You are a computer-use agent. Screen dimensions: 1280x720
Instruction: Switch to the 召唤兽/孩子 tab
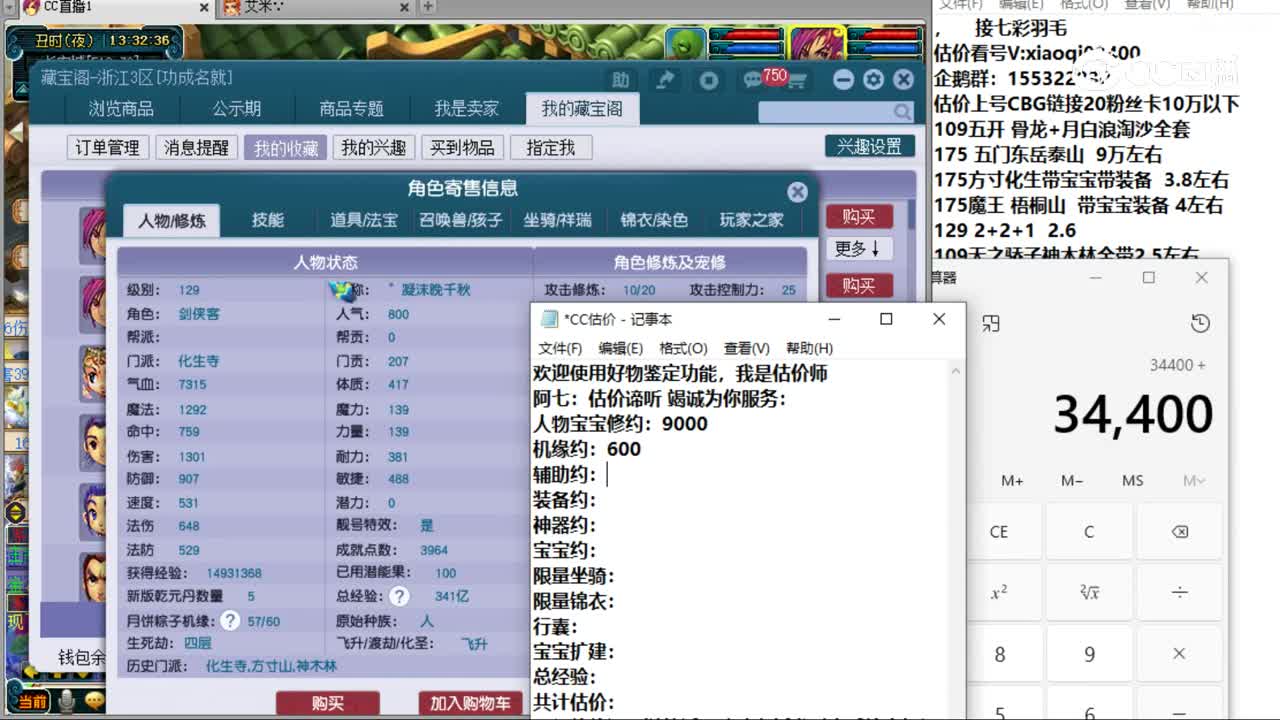pyautogui.click(x=460, y=220)
